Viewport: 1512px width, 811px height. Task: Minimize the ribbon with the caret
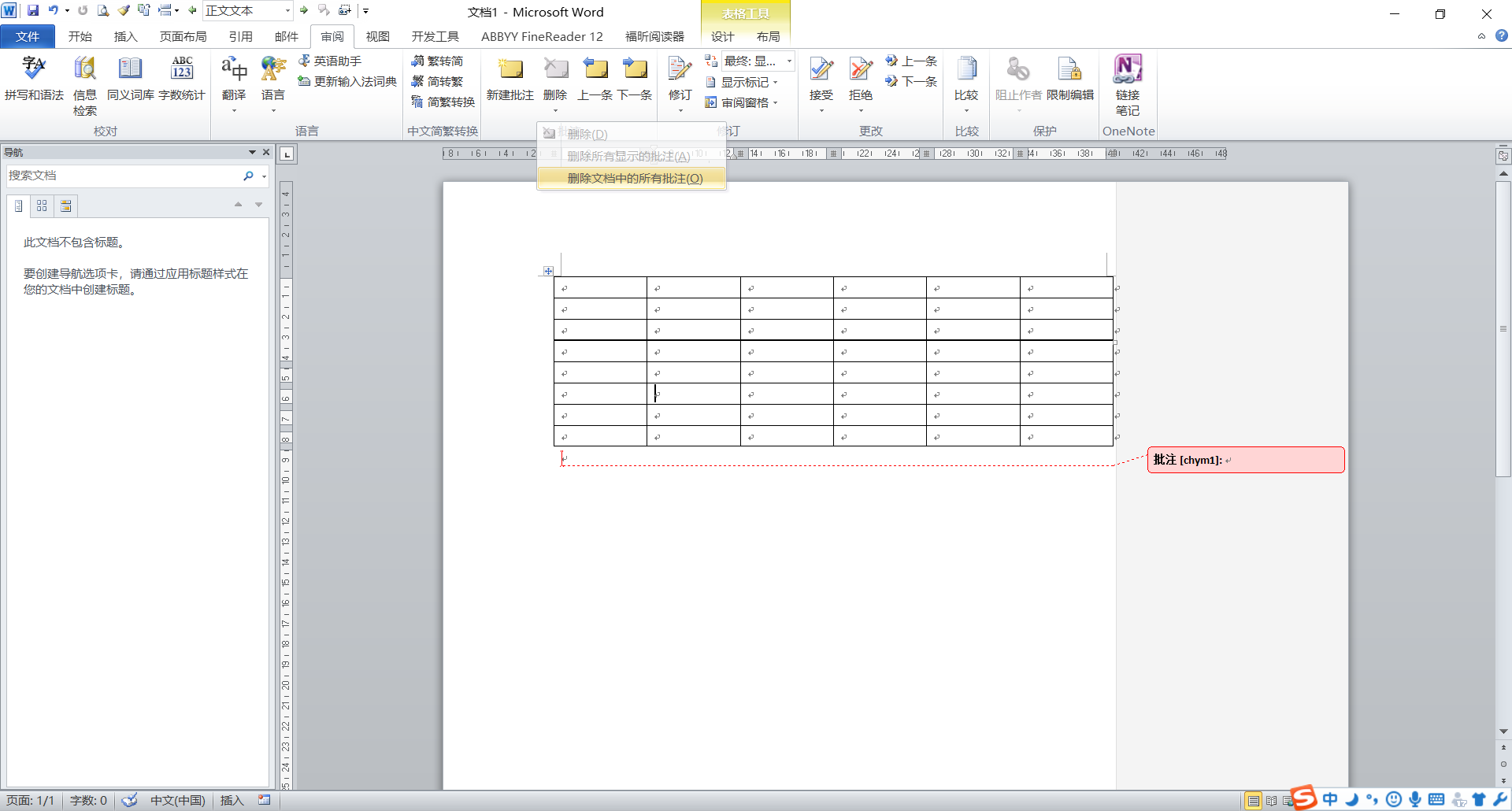pyautogui.click(x=1481, y=36)
